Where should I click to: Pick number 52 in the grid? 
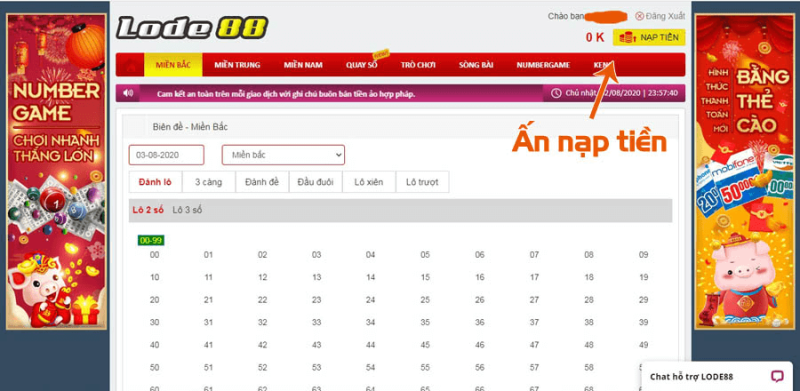(262, 368)
